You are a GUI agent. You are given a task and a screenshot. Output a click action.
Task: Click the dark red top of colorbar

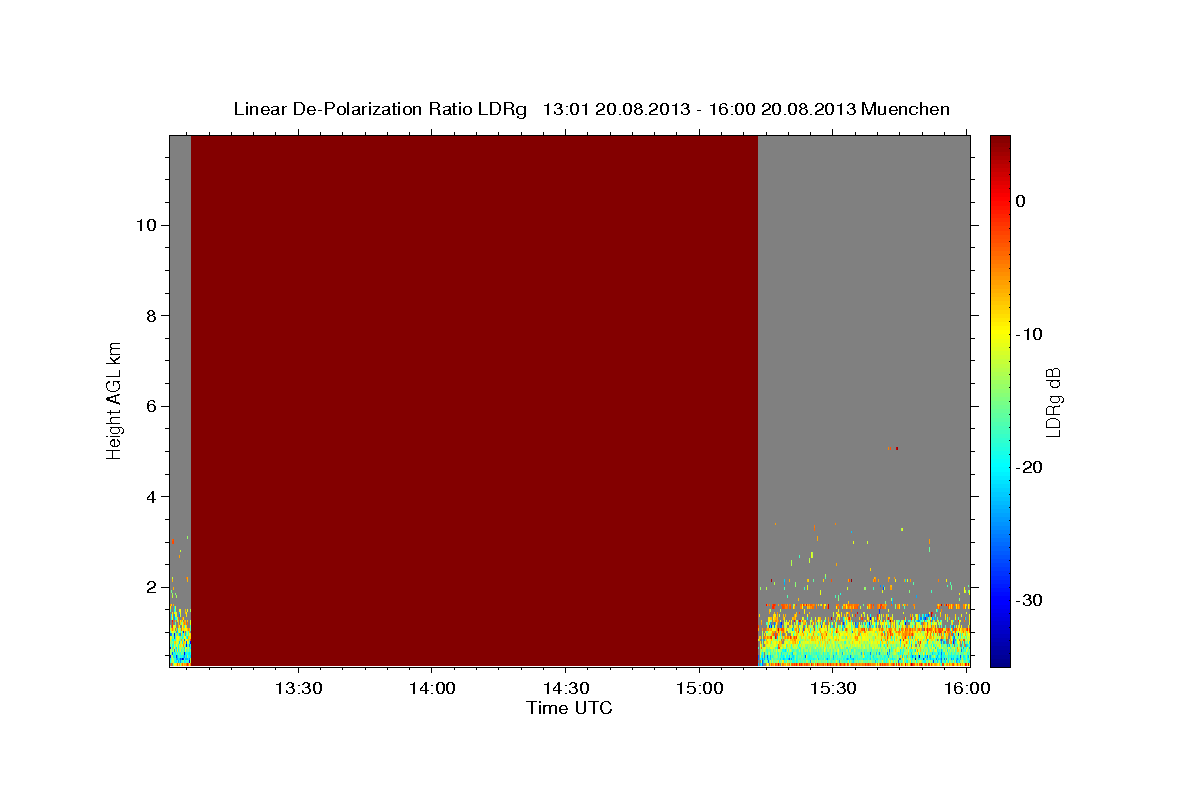[x=1000, y=146]
